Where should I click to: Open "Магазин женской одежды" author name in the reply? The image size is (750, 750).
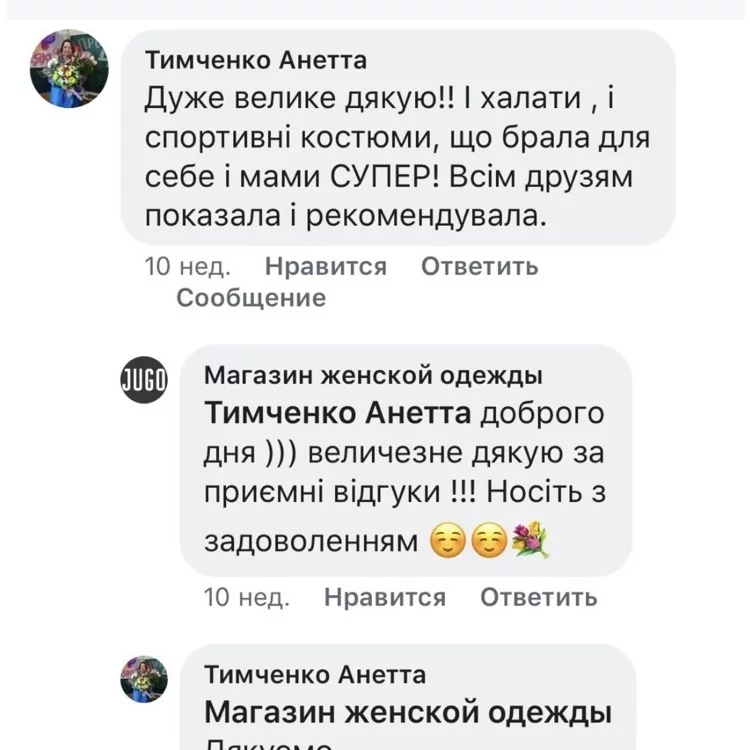373,376
